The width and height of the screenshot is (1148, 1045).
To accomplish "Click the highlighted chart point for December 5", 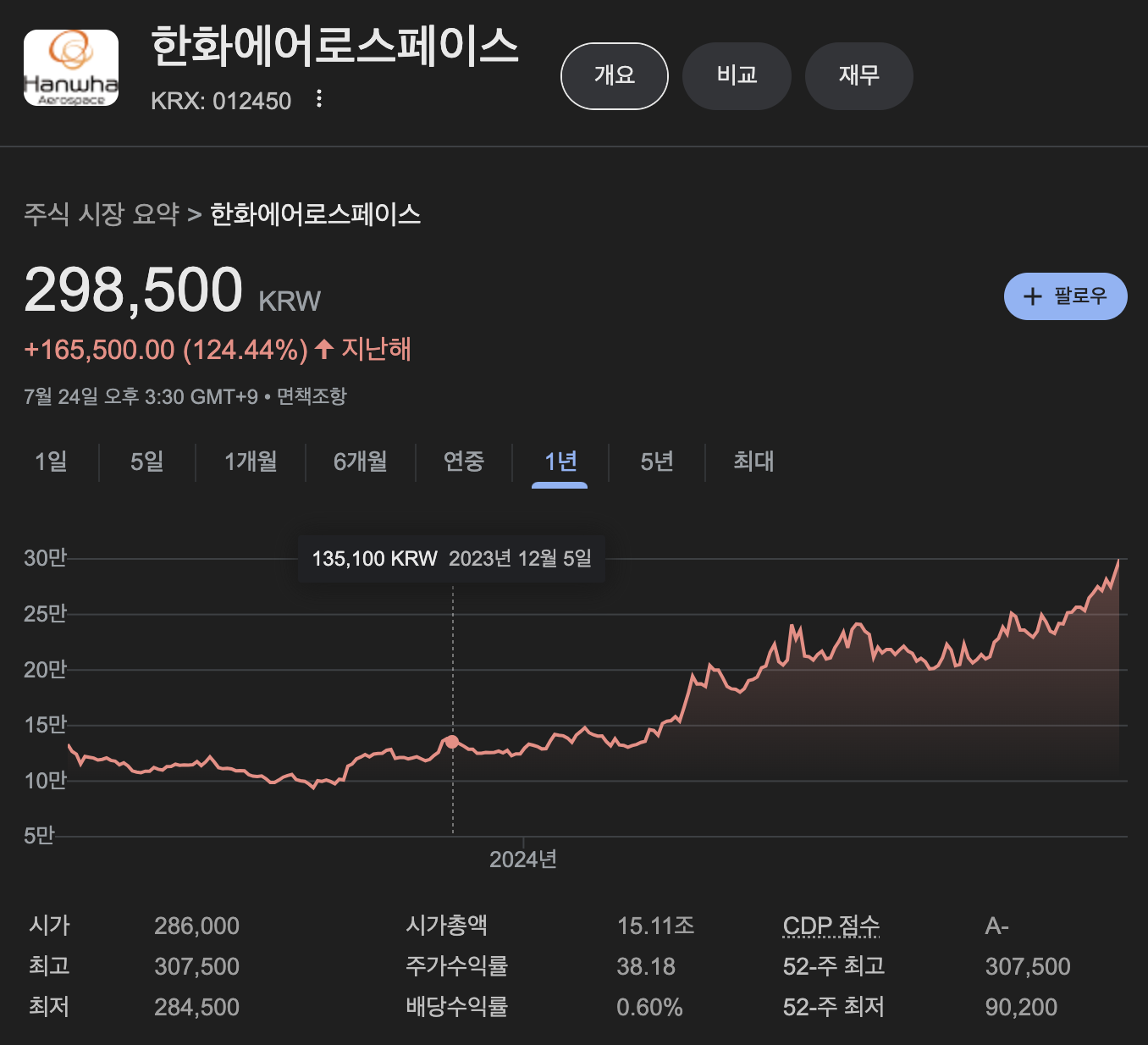I will [x=452, y=742].
